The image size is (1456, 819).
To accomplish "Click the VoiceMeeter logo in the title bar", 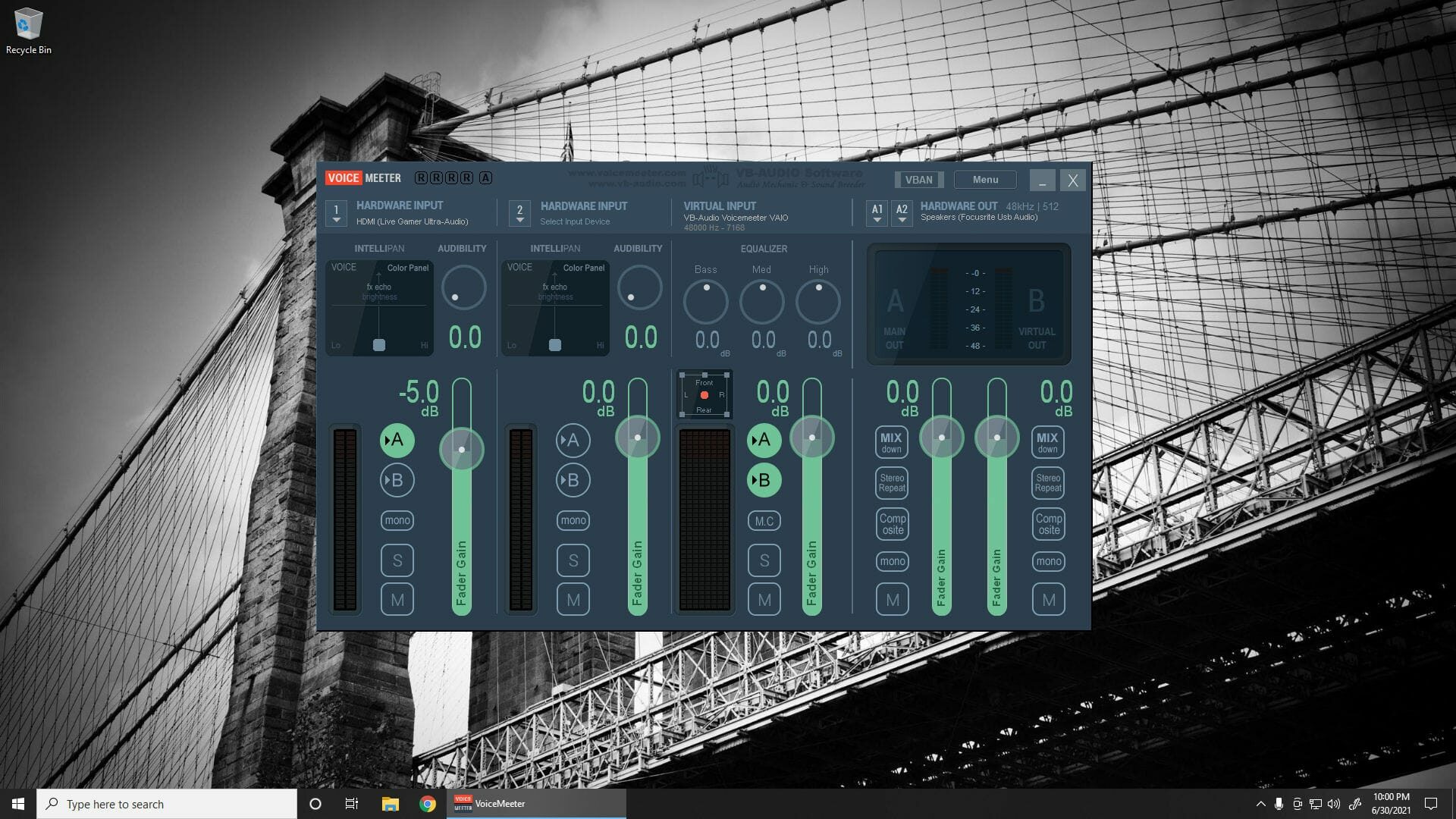I will pos(363,178).
